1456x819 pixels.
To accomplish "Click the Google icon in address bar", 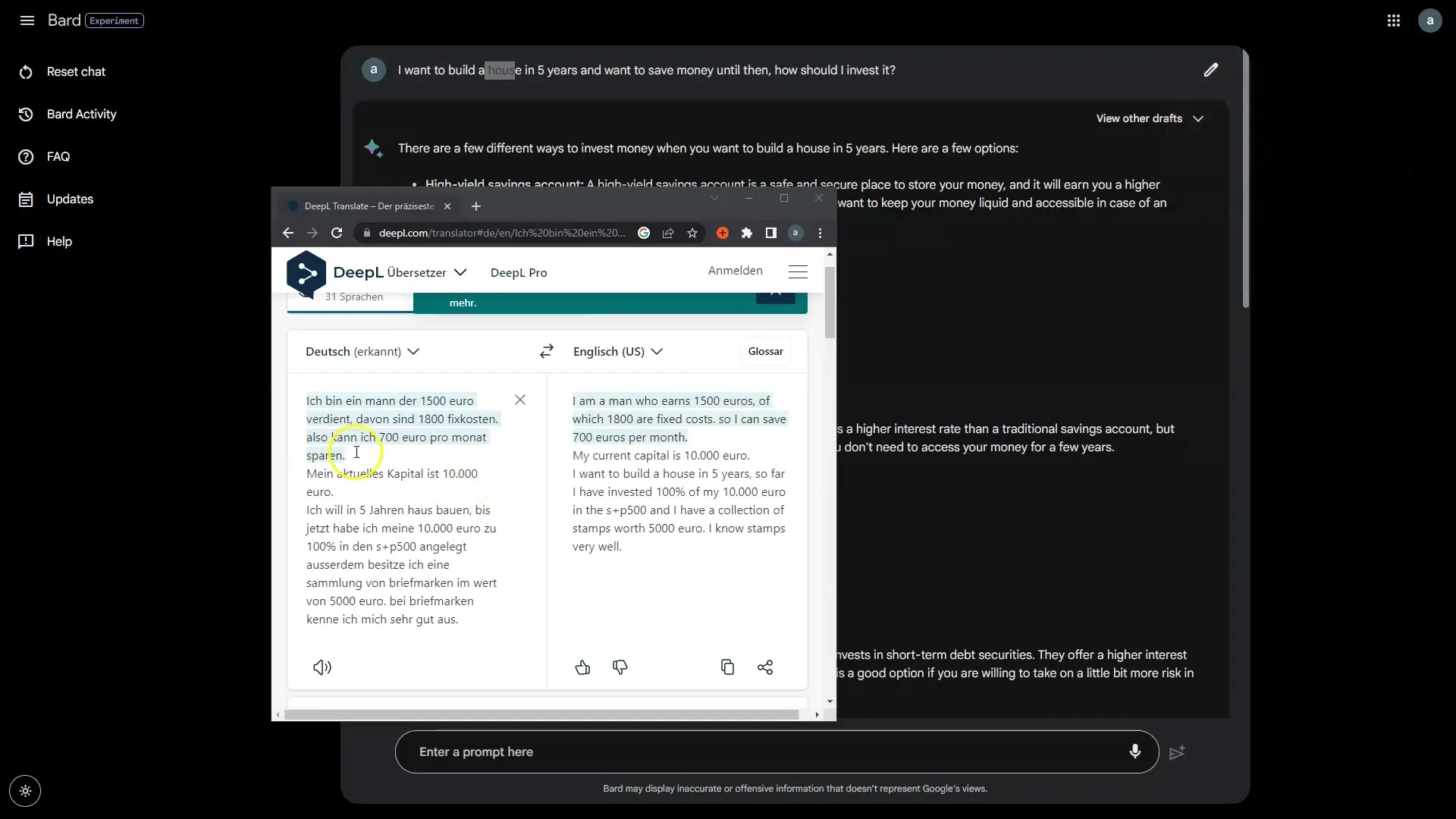I will (x=644, y=233).
